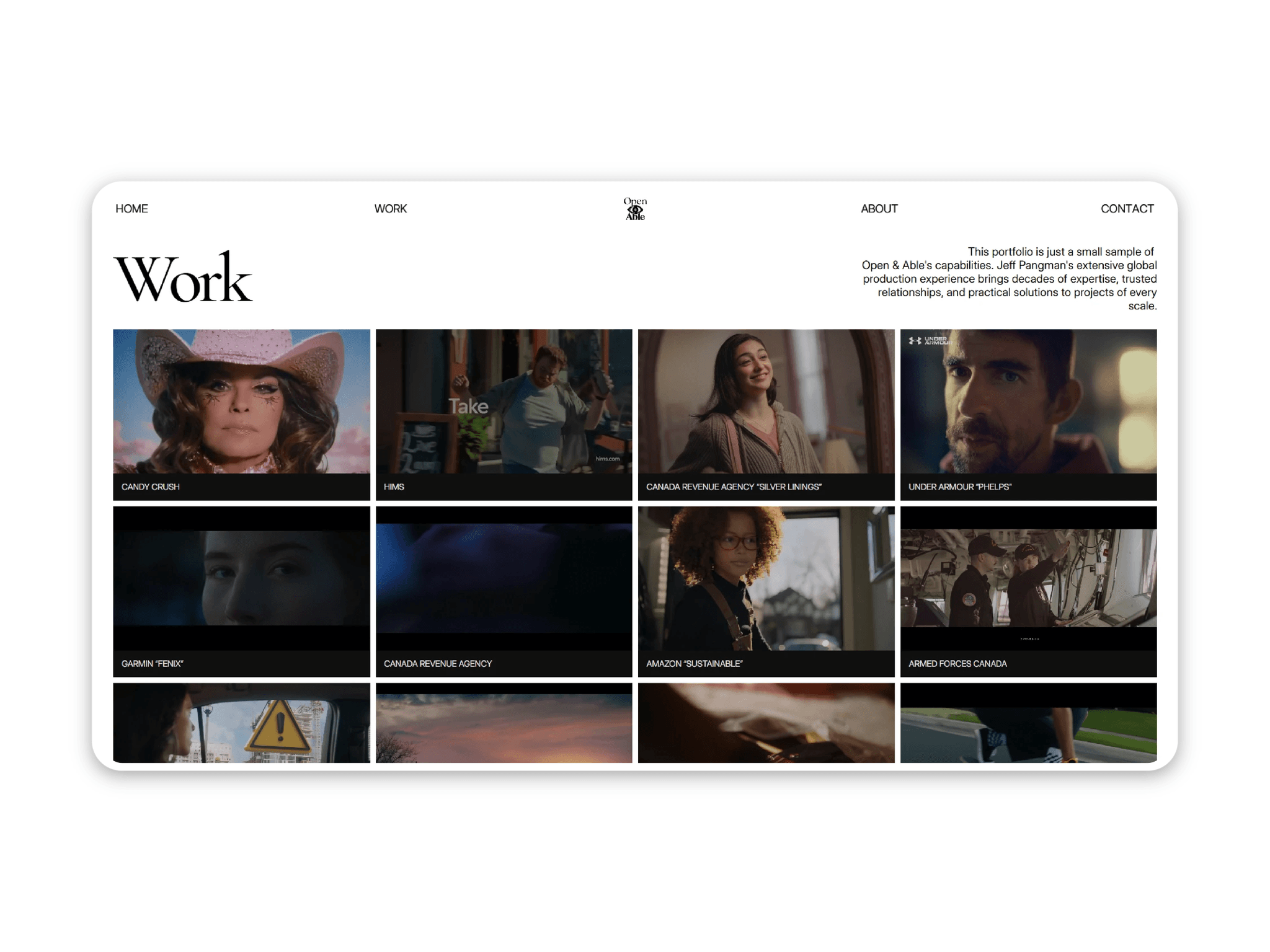1270x952 pixels.
Task: Open the yellow warning sign video thumbnail
Action: pos(241,723)
